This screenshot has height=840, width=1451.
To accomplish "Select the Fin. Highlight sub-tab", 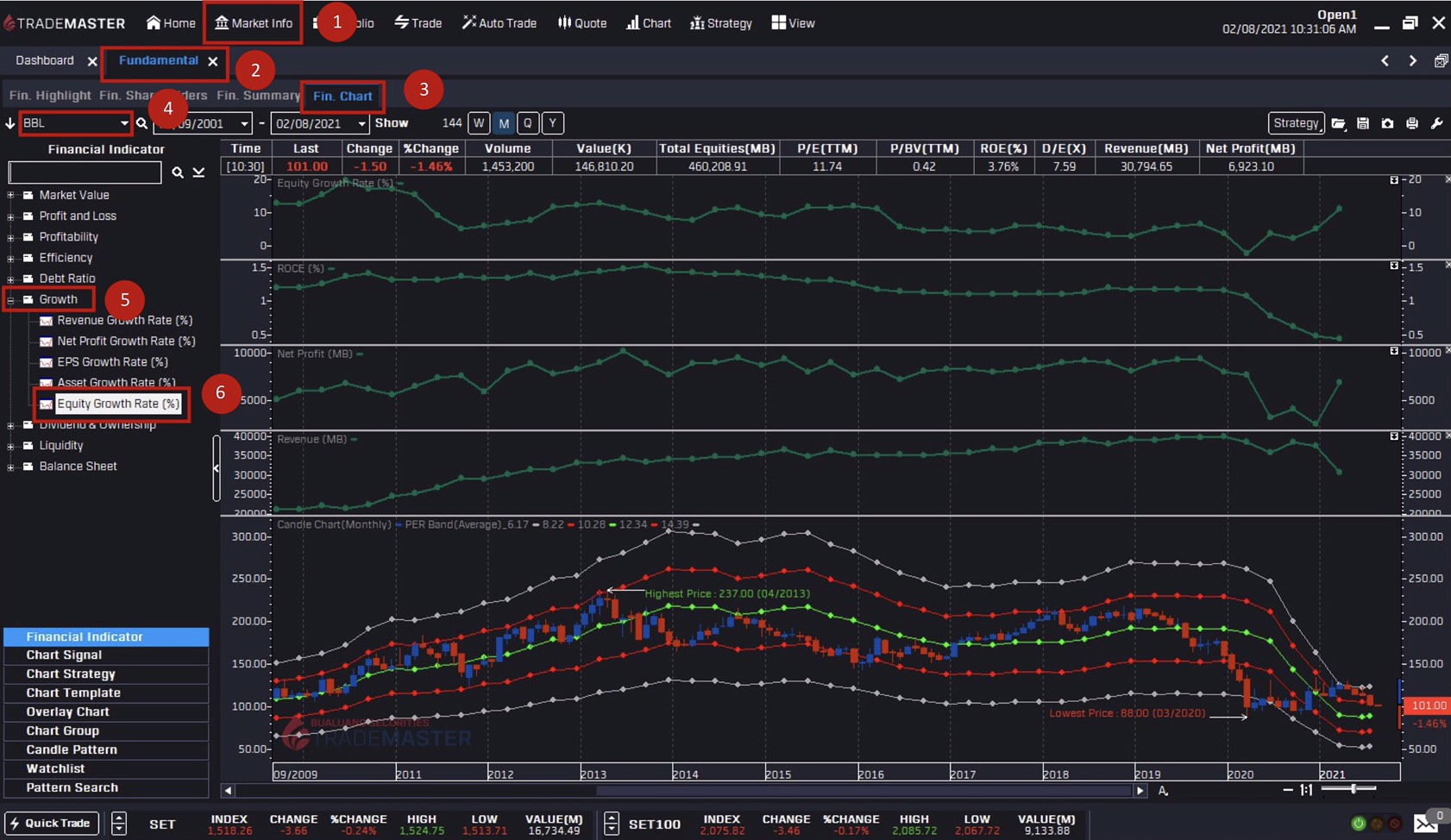I will pyautogui.click(x=50, y=96).
